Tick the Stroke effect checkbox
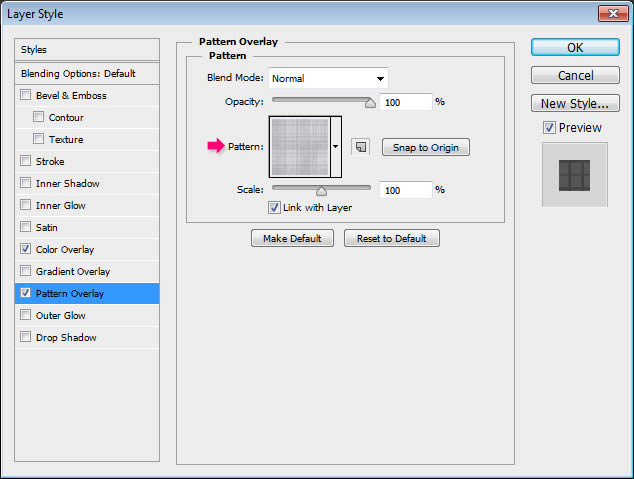 pyautogui.click(x=25, y=161)
